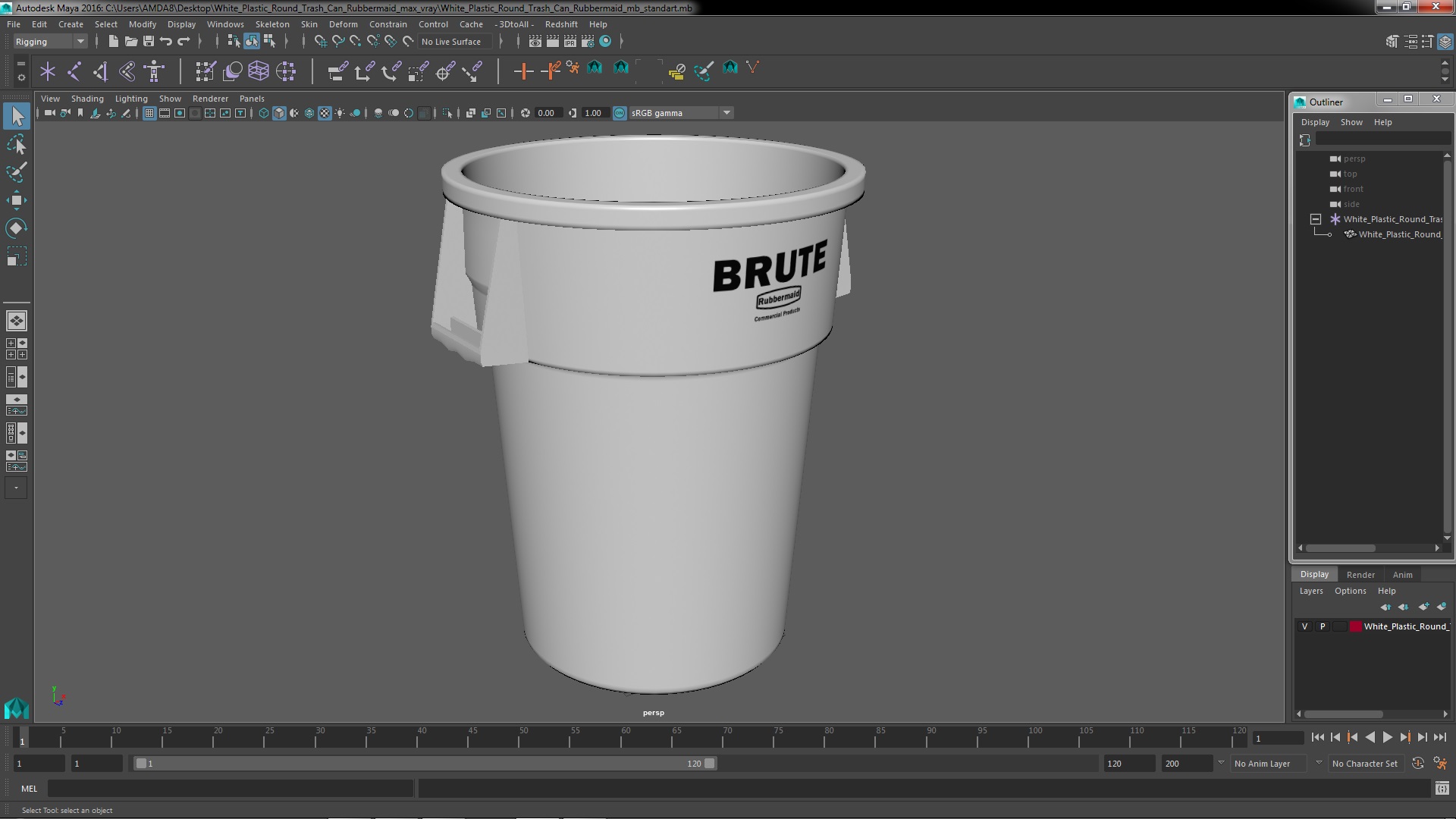
Task: Click the time range slider bar
Action: 425,764
